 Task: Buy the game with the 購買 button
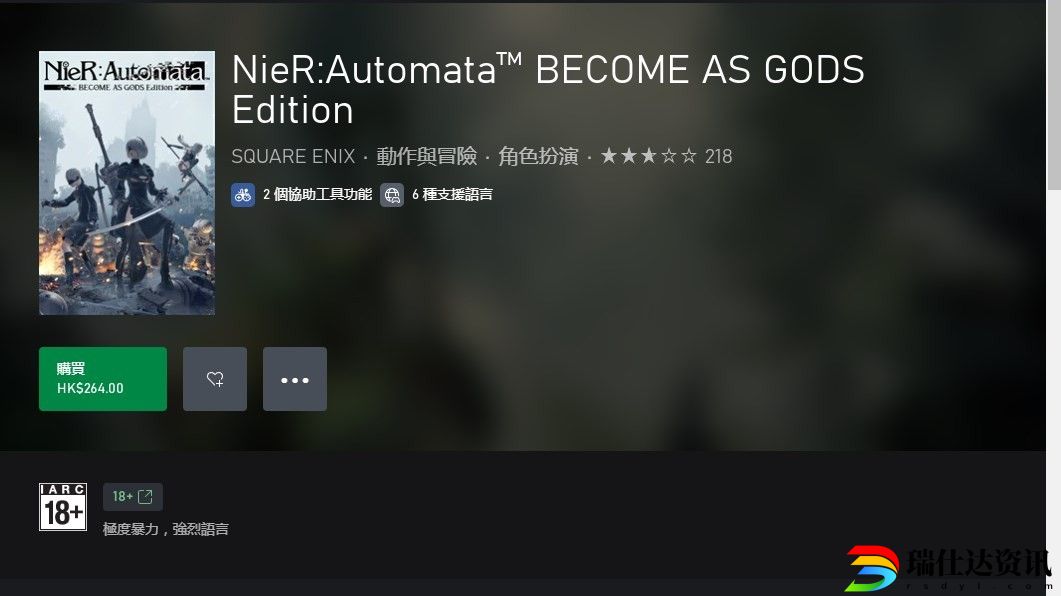tap(103, 379)
